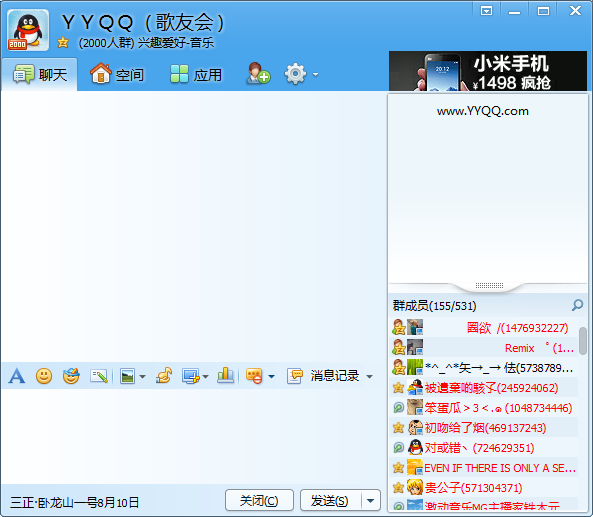This screenshot has height=517, width=593.
Task: Click into the message input area
Action: tap(194, 435)
